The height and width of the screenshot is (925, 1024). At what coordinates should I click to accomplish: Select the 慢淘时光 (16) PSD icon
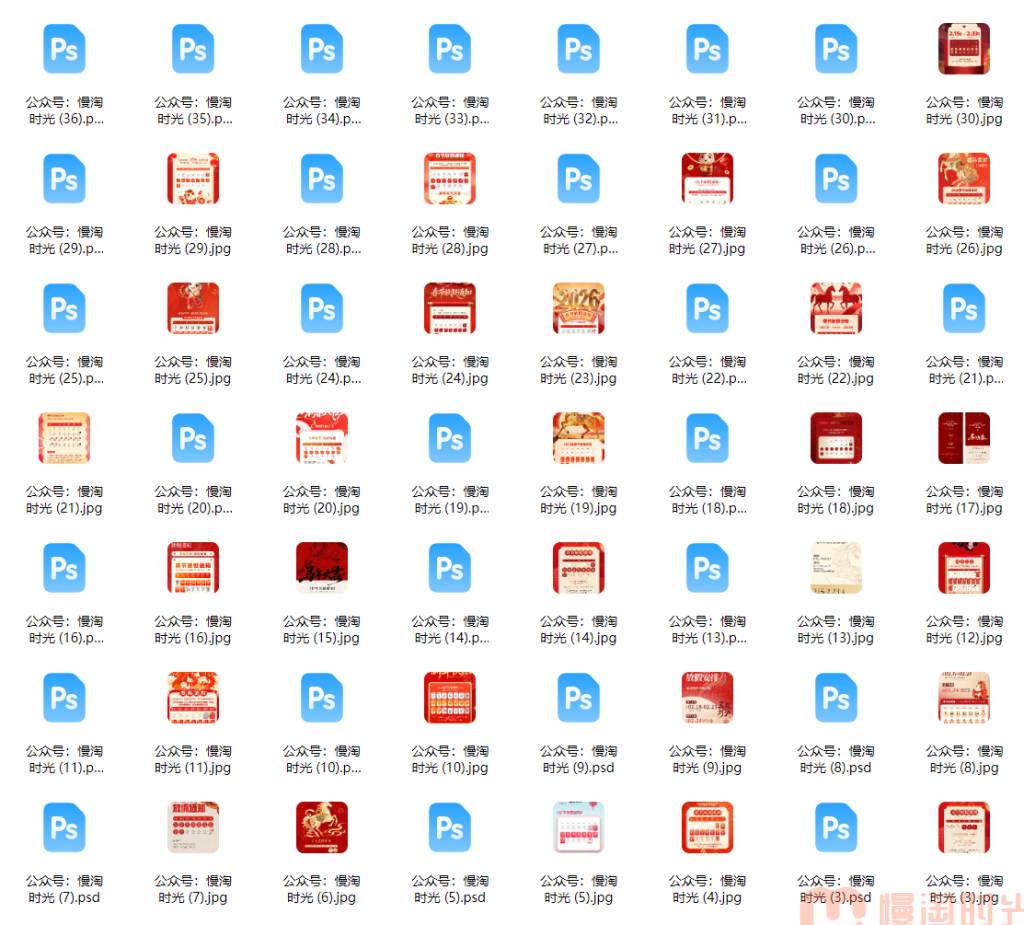[64, 568]
